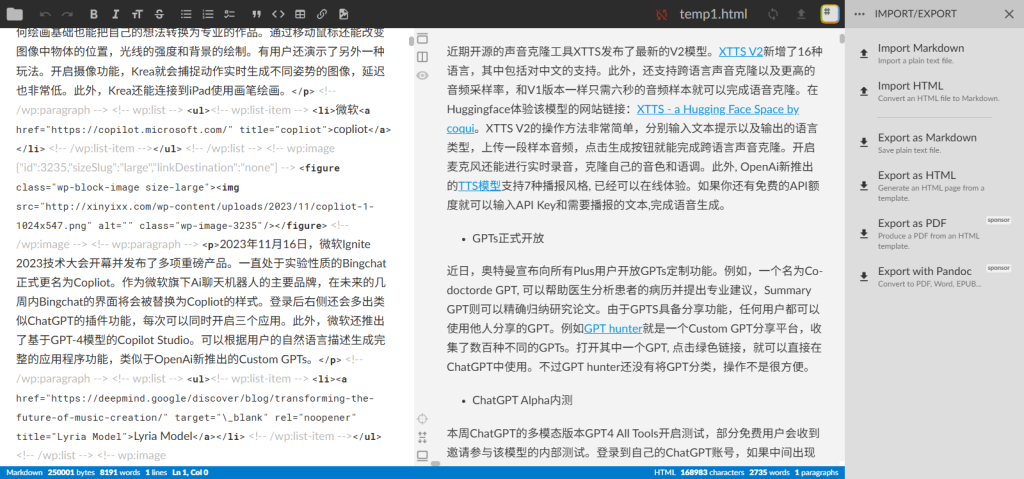1024x479 pixels.
Task: Click the red sync-off status icon
Action: click(662, 14)
